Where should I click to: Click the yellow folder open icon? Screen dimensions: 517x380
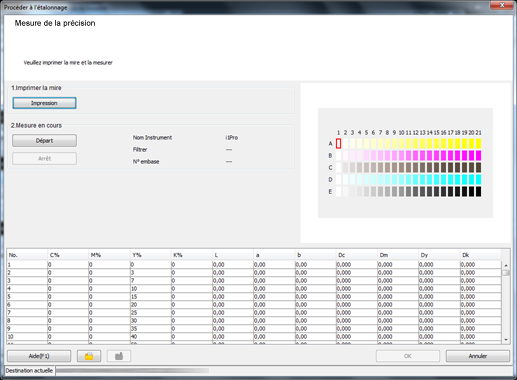(x=89, y=356)
